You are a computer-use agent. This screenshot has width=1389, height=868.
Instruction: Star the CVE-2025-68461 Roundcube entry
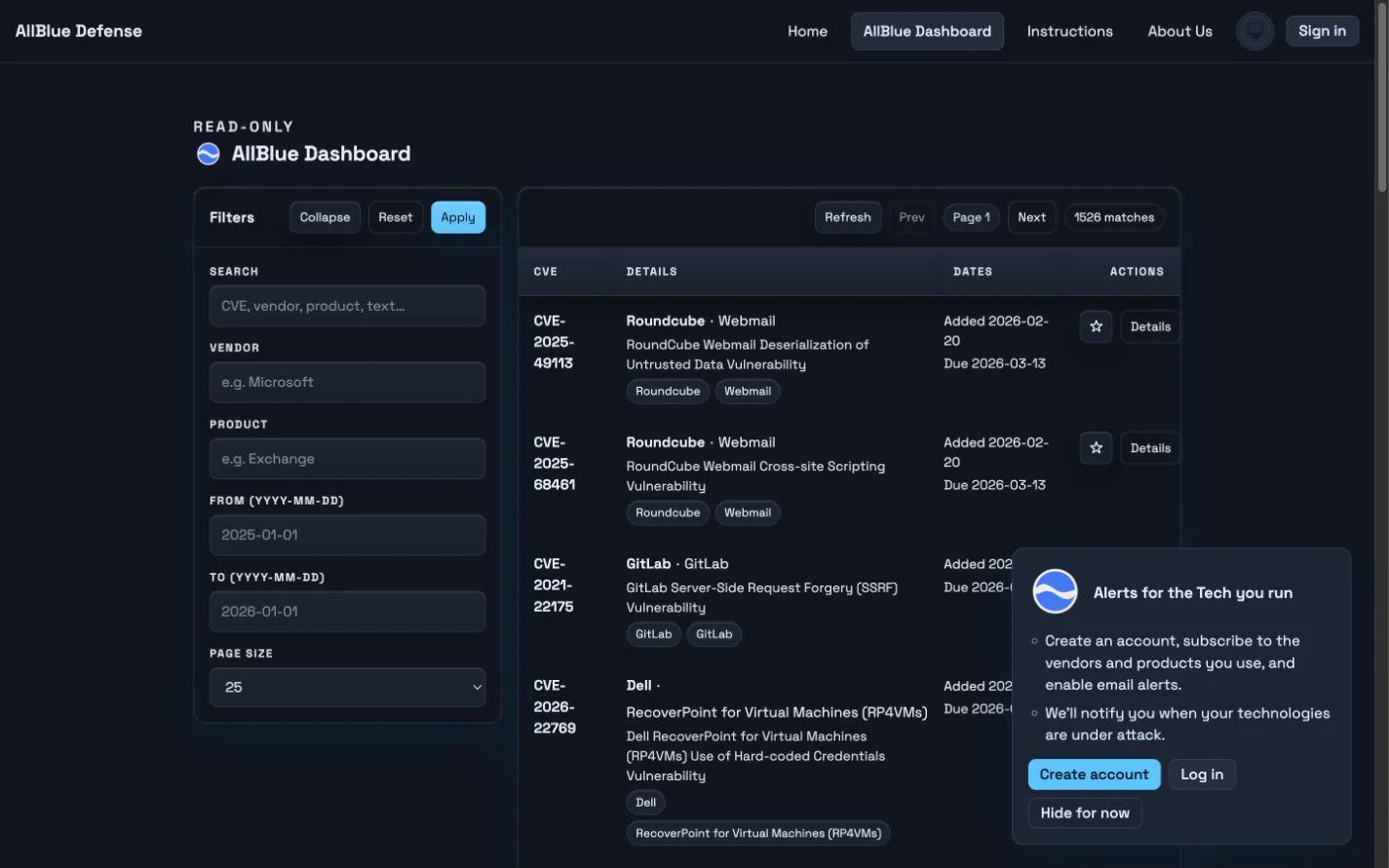point(1096,448)
